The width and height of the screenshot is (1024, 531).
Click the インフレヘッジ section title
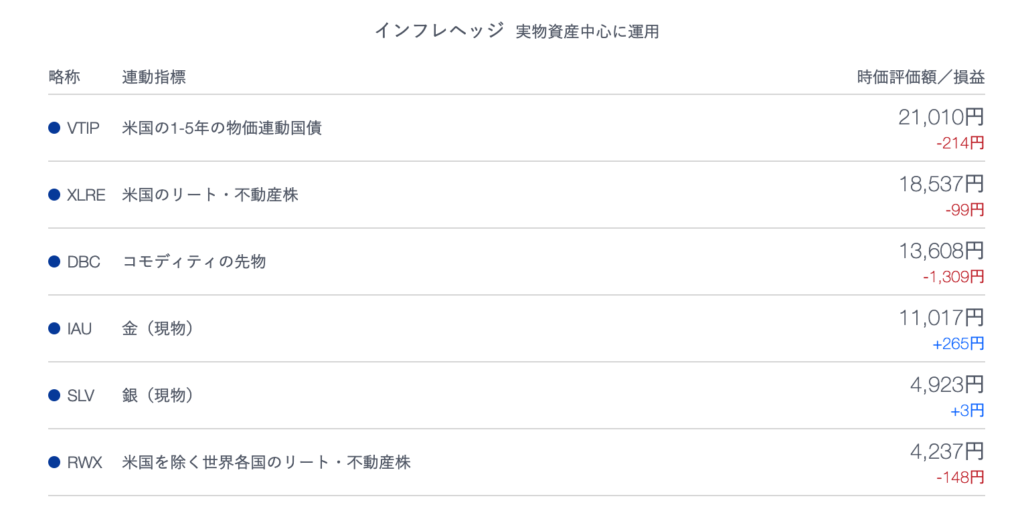point(439,30)
